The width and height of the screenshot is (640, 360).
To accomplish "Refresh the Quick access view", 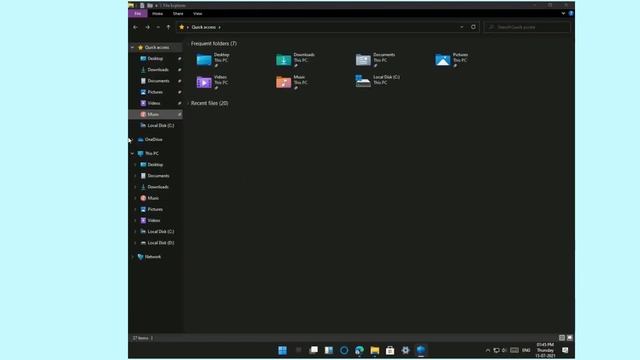I will pos(473,27).
